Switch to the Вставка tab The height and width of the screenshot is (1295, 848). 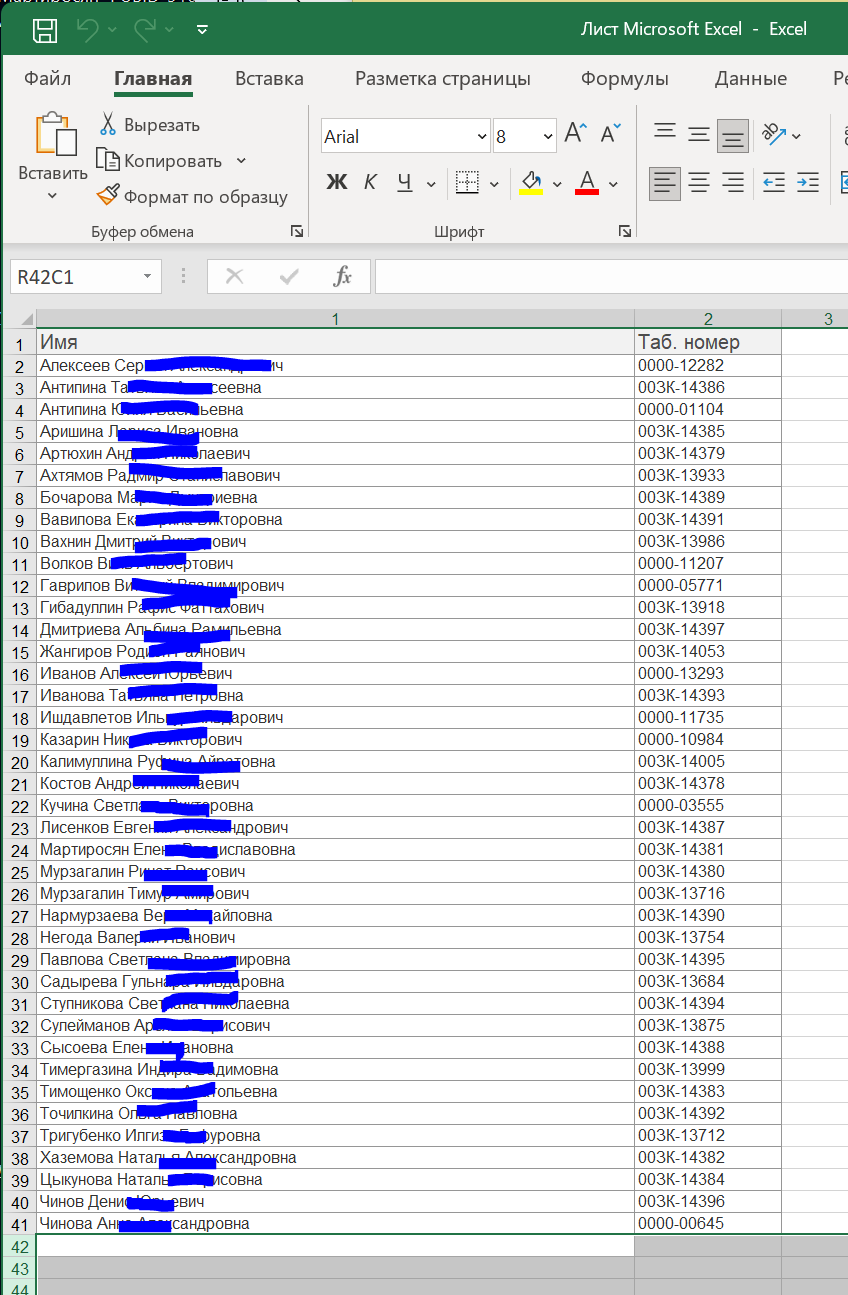(x=269, y=78)
